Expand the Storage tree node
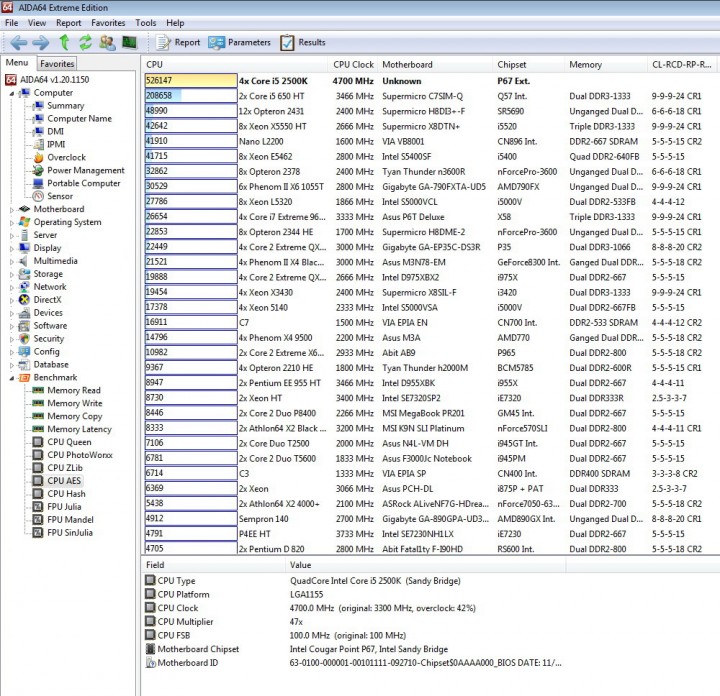Screen dimensions: 720x696 tap(12, 274)
